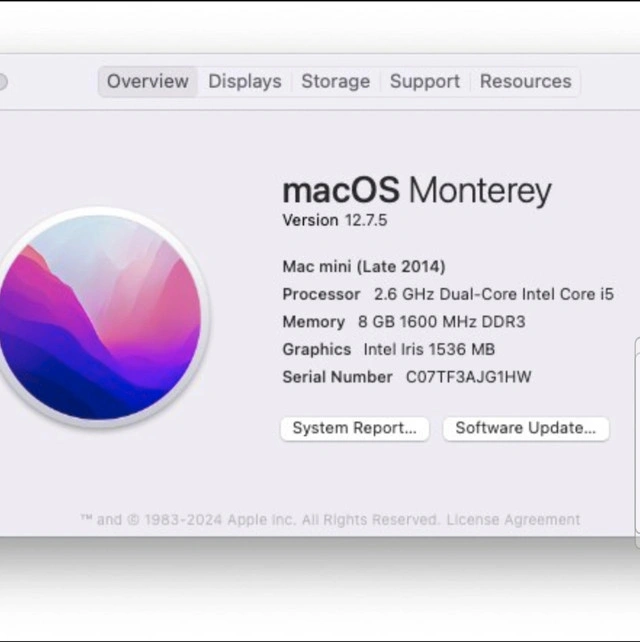Viewport: 640px width, 642px height.
Task: Click the macOS Monterey heading
Action: (416, 190)
